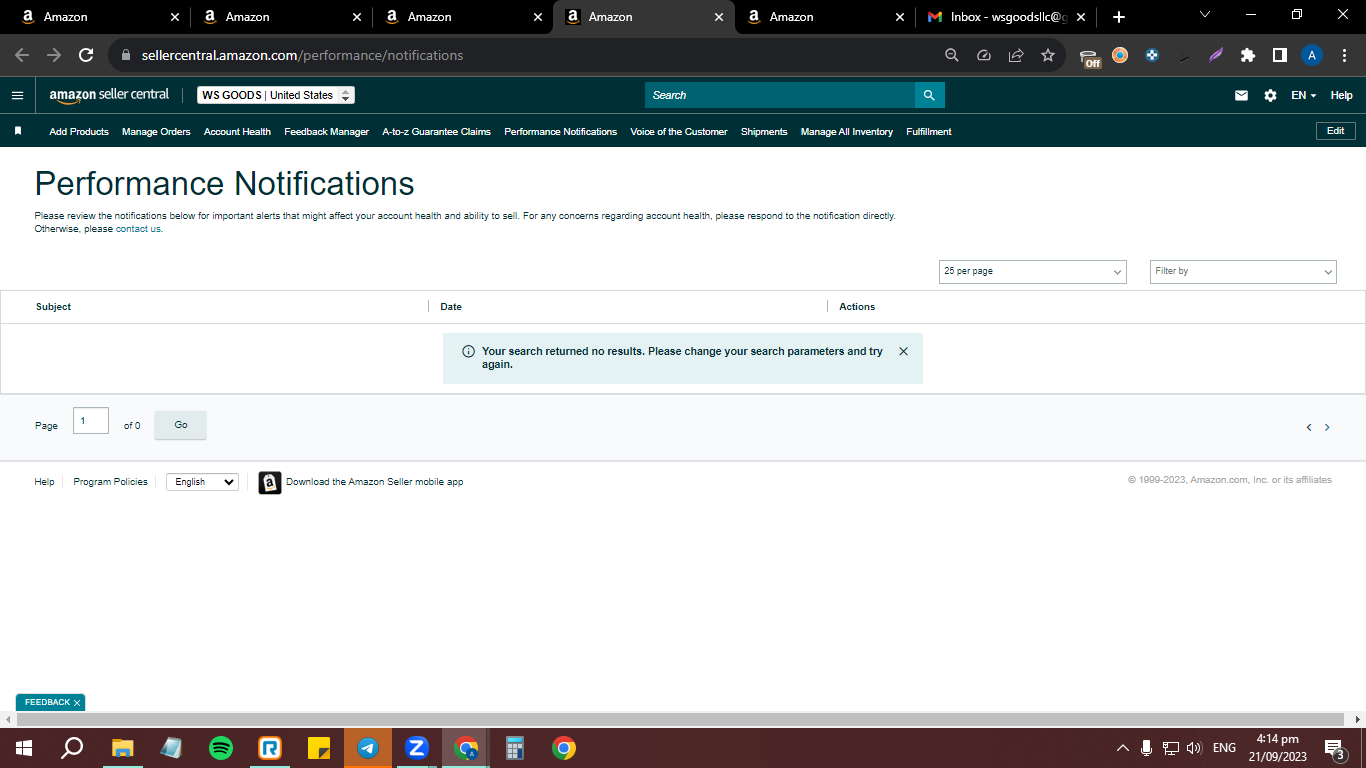Screen dimensions: 1366x768
Task: Open File Explorer from taskbar
Action: click(123, 748)
